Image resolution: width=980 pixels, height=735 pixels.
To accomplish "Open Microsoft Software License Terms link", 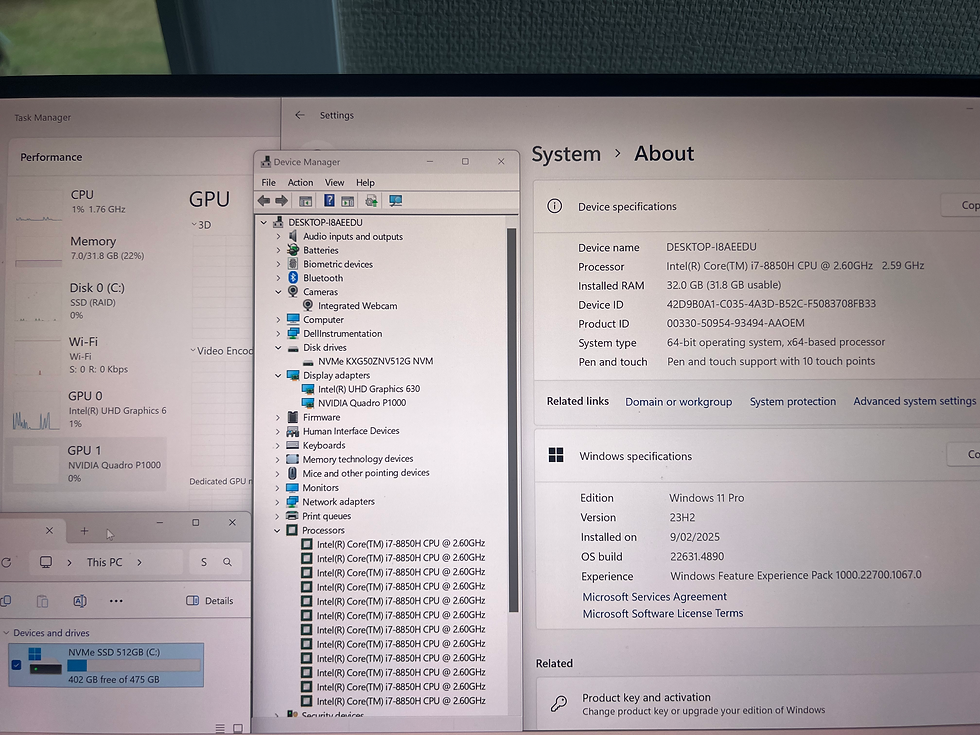I will pos(663,614).
